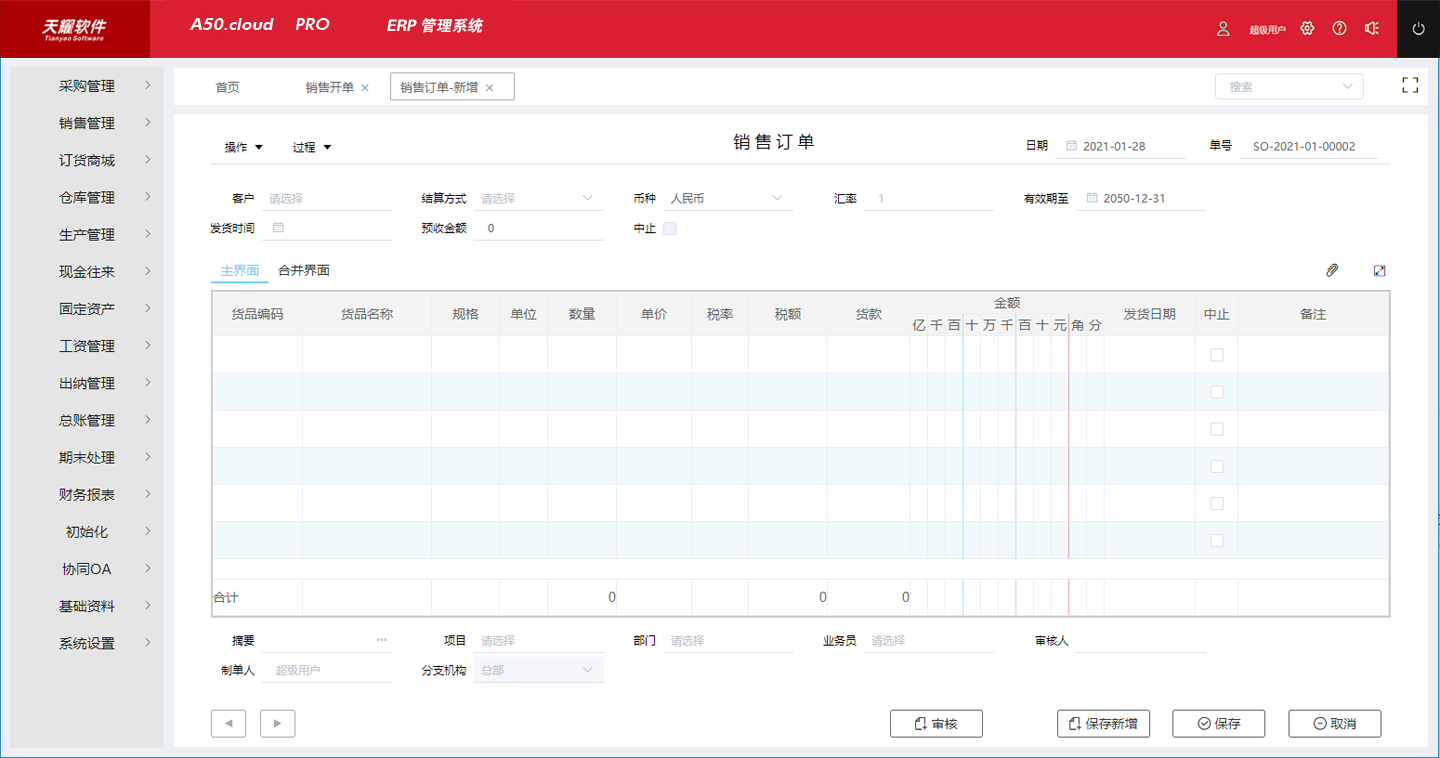Open the ellipsis picker beside 摘要

pyautogui.click(x=382, y=640)
